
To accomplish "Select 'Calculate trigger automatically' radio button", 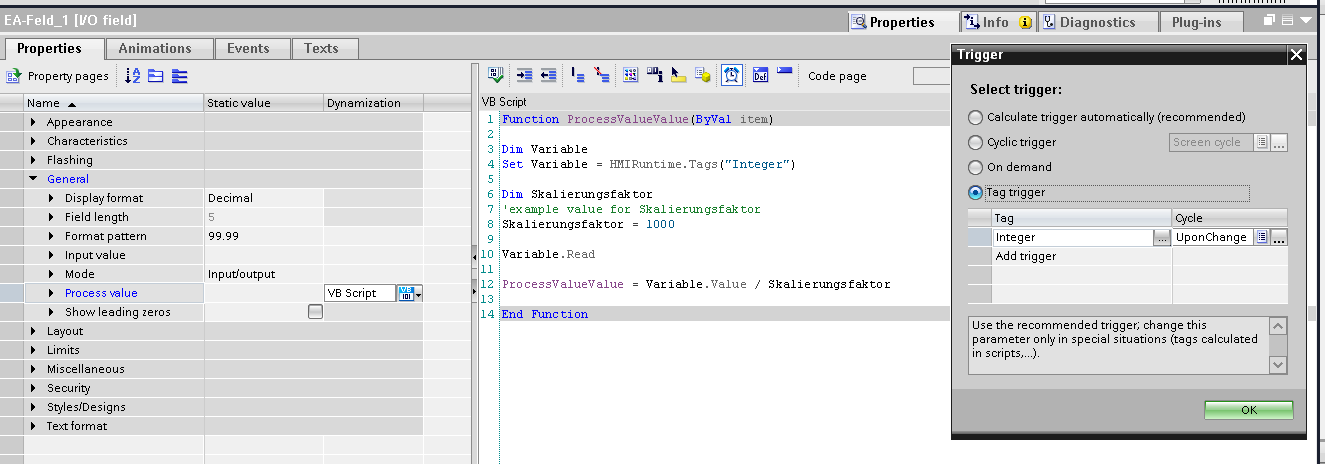I will point(976,117).
